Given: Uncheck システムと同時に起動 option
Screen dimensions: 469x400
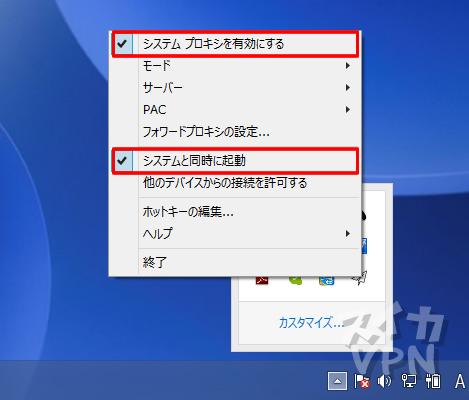Looking at the screenshot, I should click(235, 161).
